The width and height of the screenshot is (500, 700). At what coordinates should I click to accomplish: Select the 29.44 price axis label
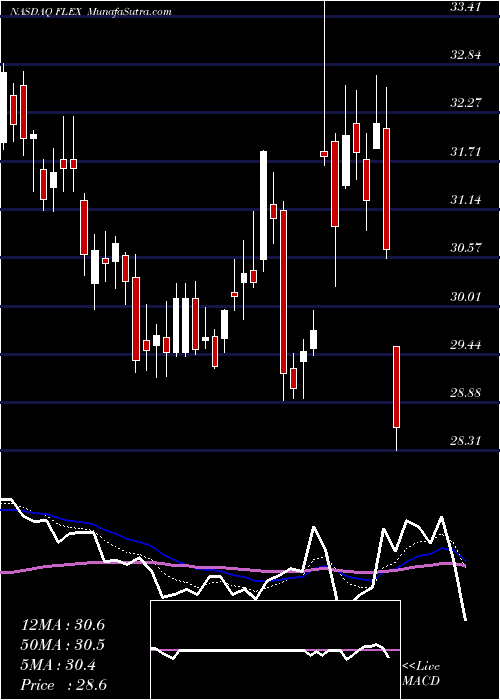coord(466,345)
